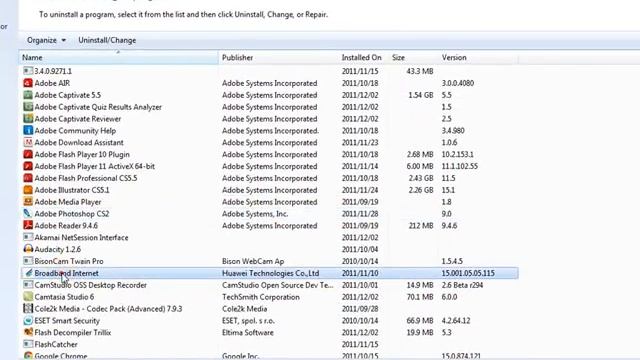Click the Flash Decompiler Trillix icon
This screenshot has width=640, height=360.
point(28,332)
